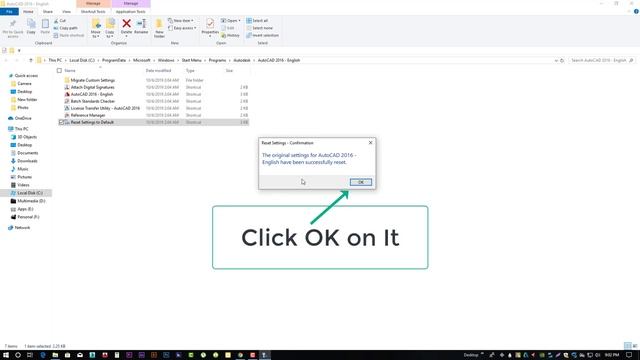Open the New item dropdown
The image size is (640, 360).
(x=181, y=20)
